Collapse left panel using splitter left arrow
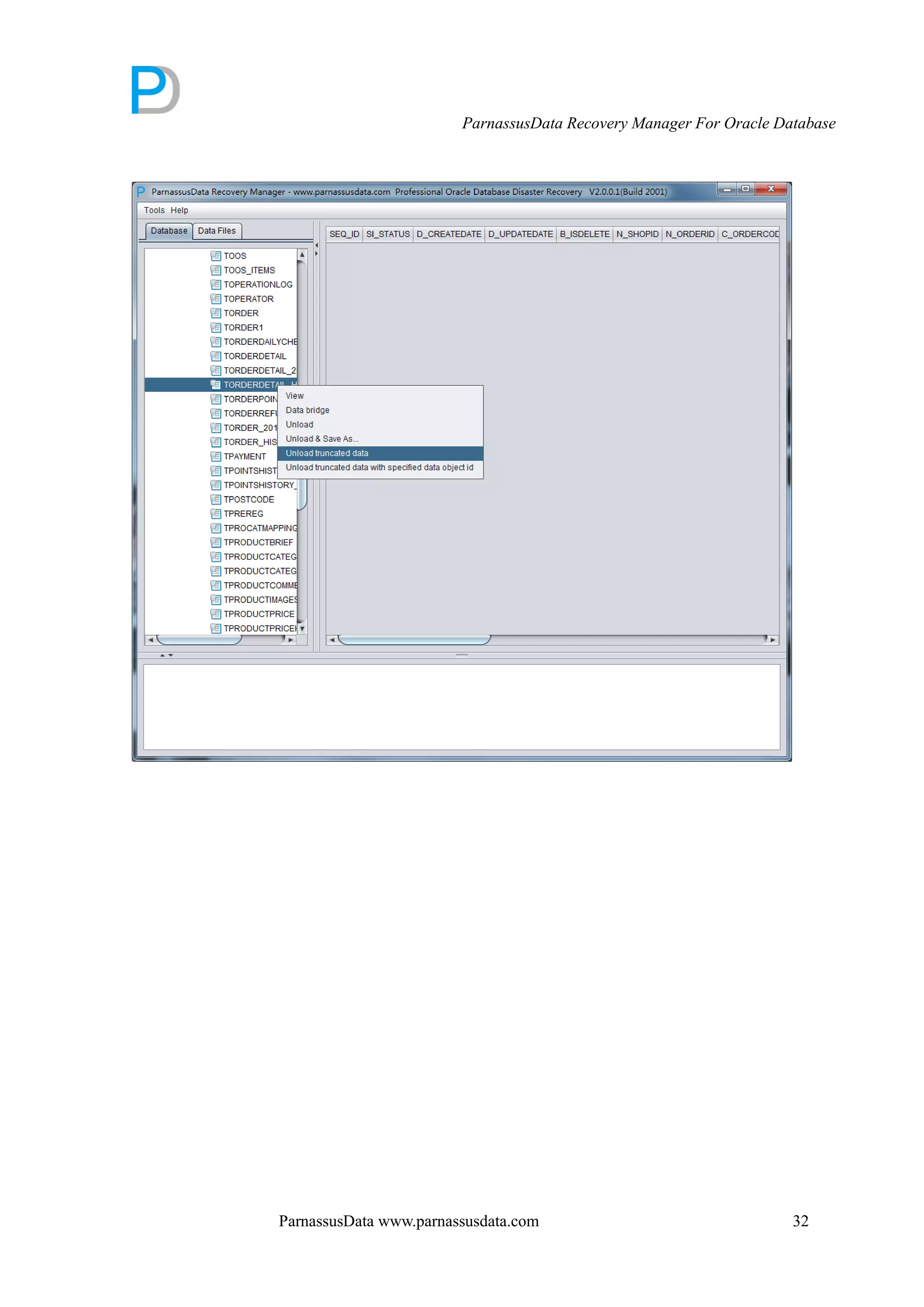 point(316,246)
